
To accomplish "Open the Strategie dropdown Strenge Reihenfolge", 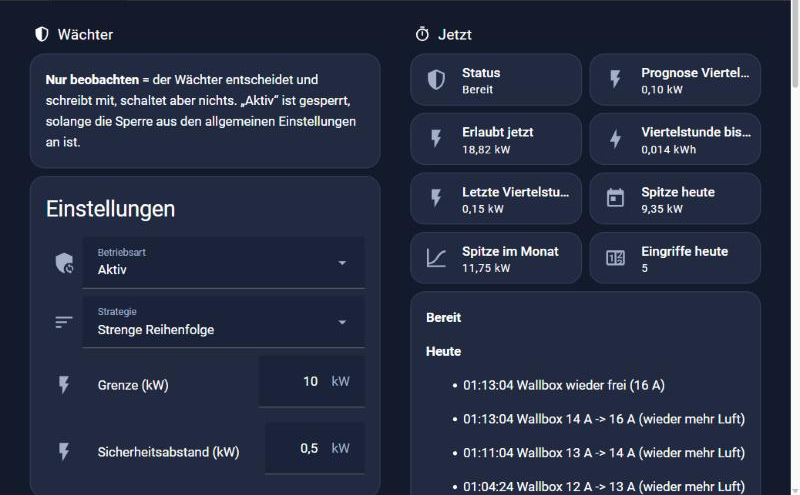I will pos(223,322).
